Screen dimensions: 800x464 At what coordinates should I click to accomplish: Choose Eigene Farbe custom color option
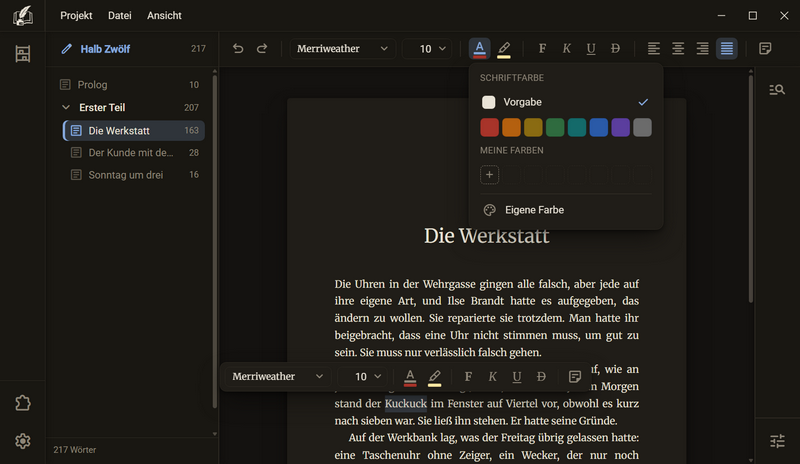click(x=566, y=210)
